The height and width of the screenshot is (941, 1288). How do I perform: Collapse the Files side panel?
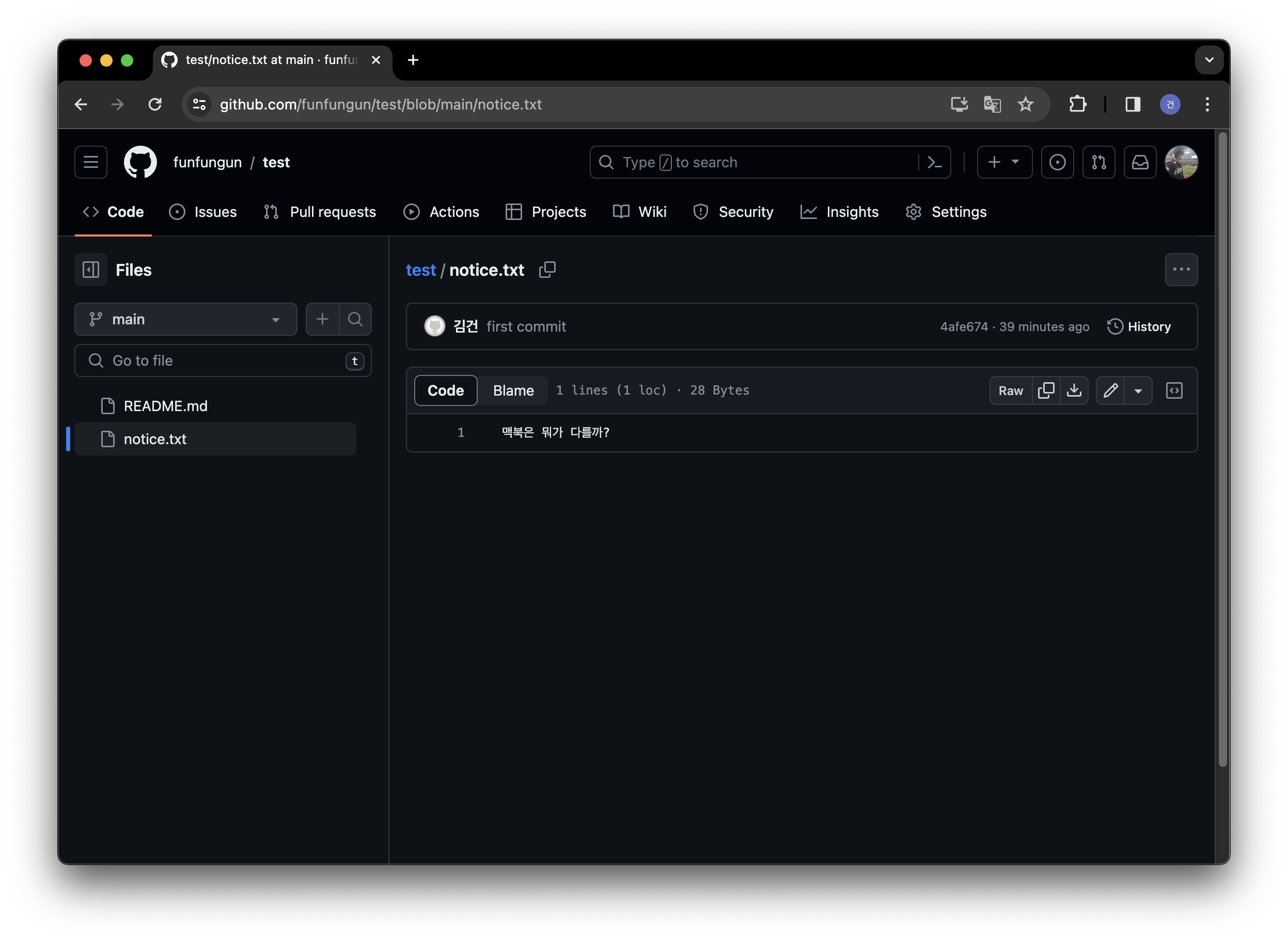click(x=91, y=270)
